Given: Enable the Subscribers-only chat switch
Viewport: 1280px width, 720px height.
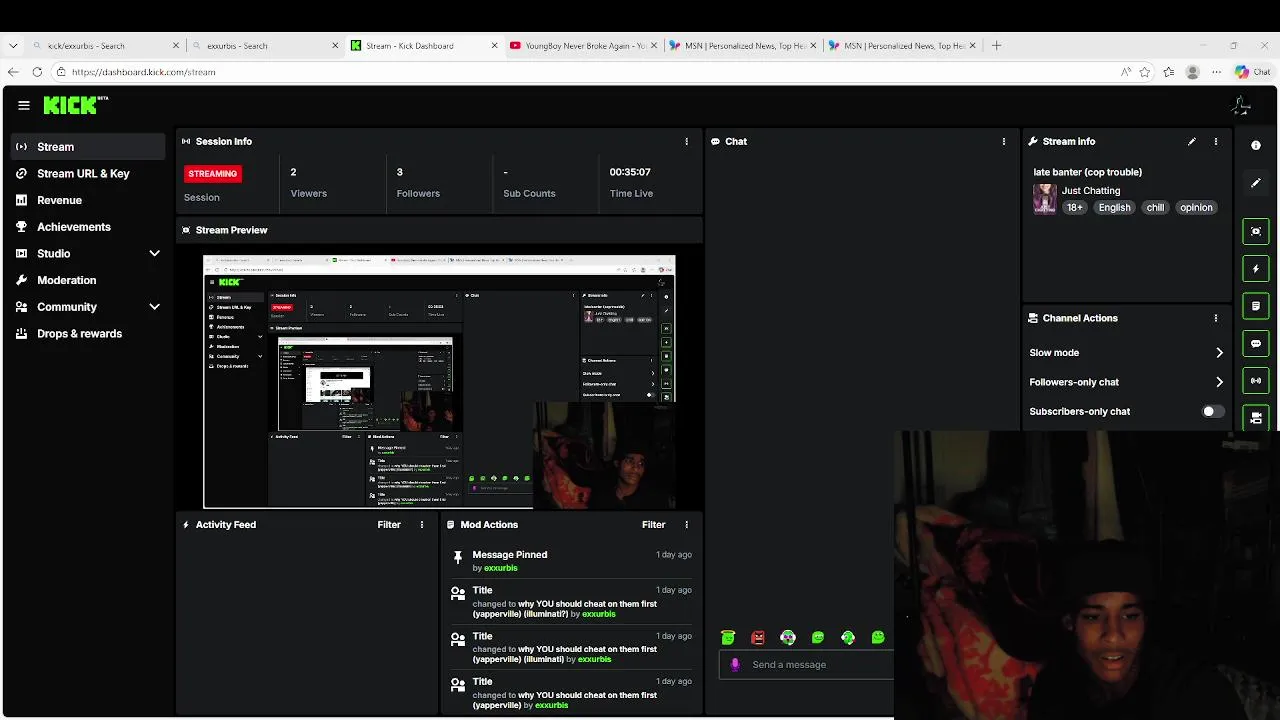Looking at the screenshot, I should [x=1212, y=411].
